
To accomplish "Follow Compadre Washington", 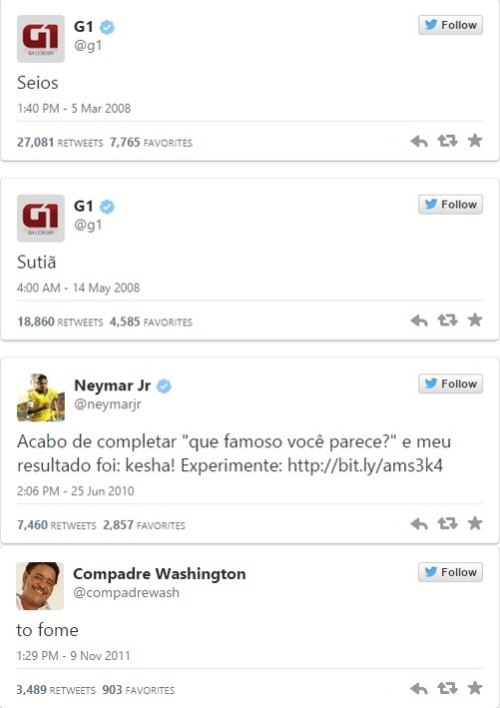I will (x=450, y=572).
